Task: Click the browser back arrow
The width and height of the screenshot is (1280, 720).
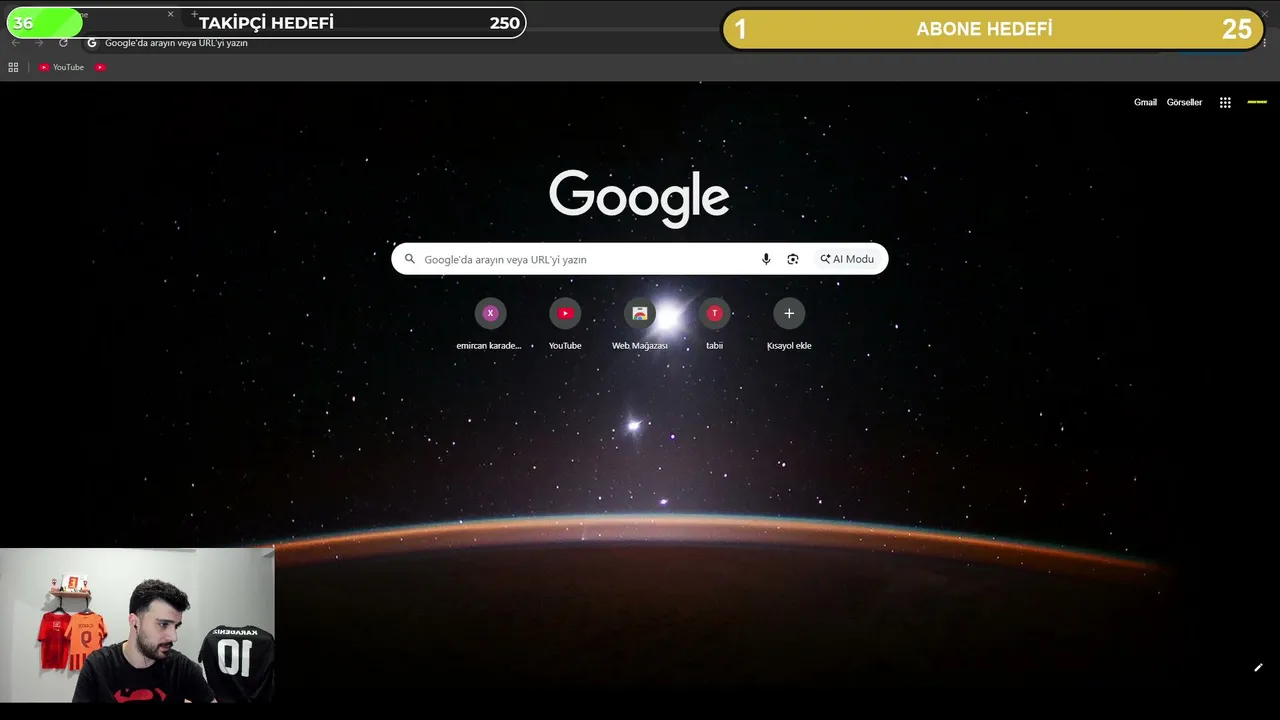Action: pyautogui.click(x=15, y=43)
